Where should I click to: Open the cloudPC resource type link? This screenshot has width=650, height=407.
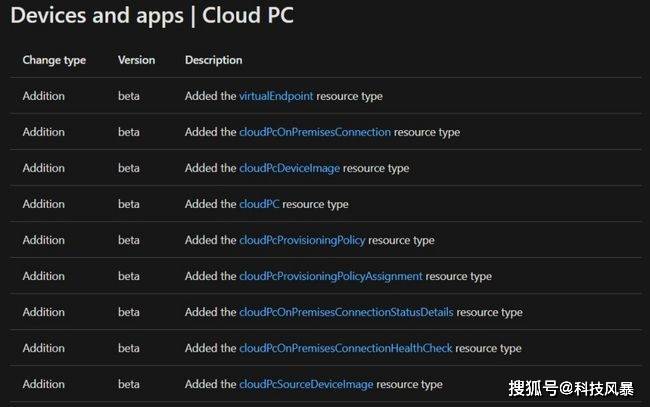pos(259,204)
